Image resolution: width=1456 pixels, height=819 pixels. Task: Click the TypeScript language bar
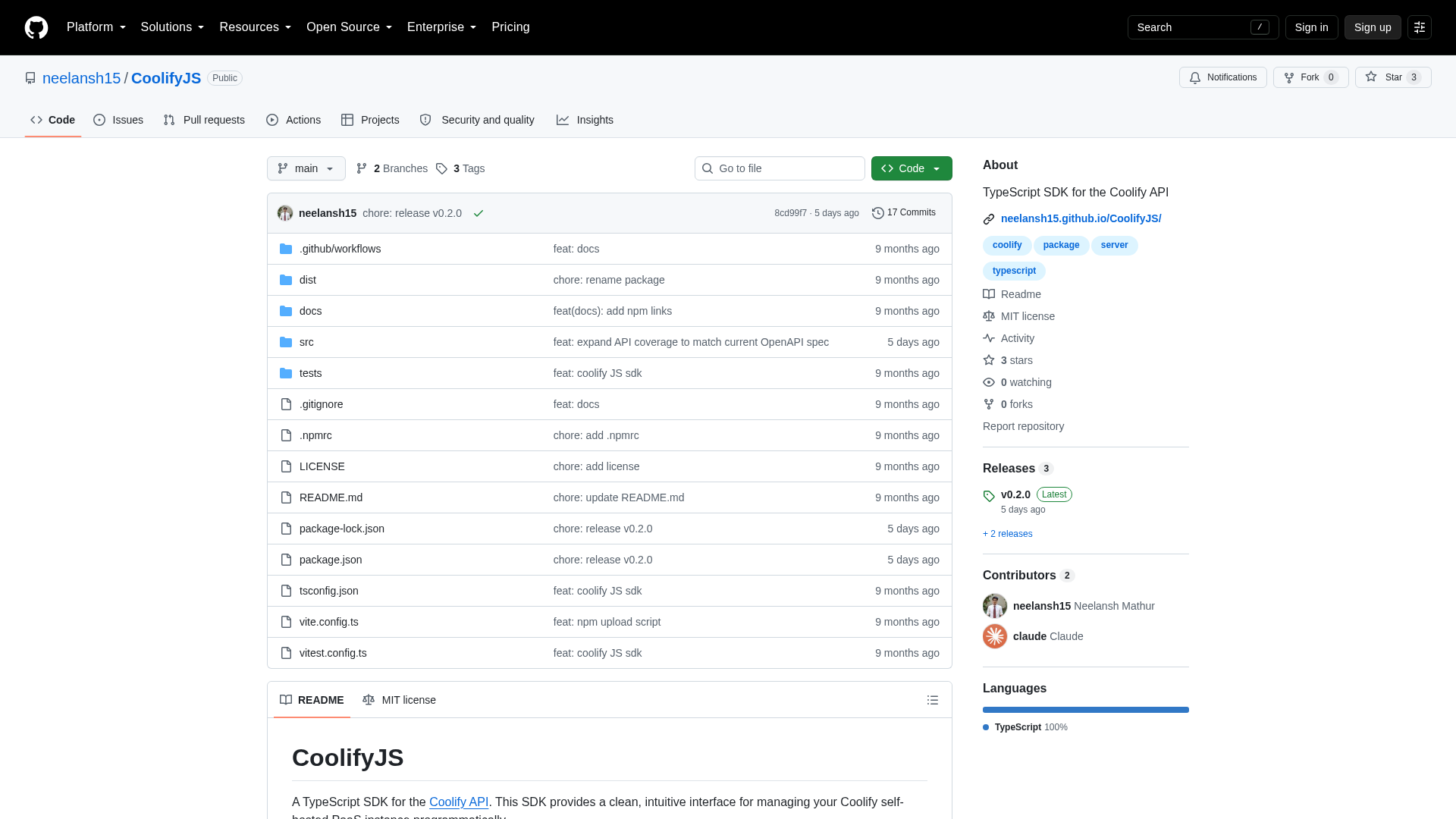[1086, 710]
